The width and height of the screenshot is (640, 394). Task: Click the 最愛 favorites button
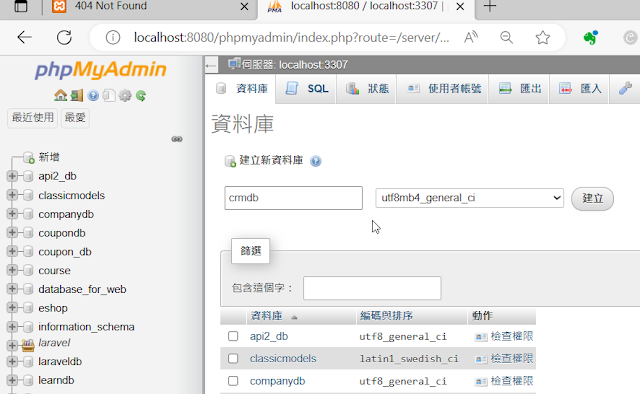(x=75, y=118)
